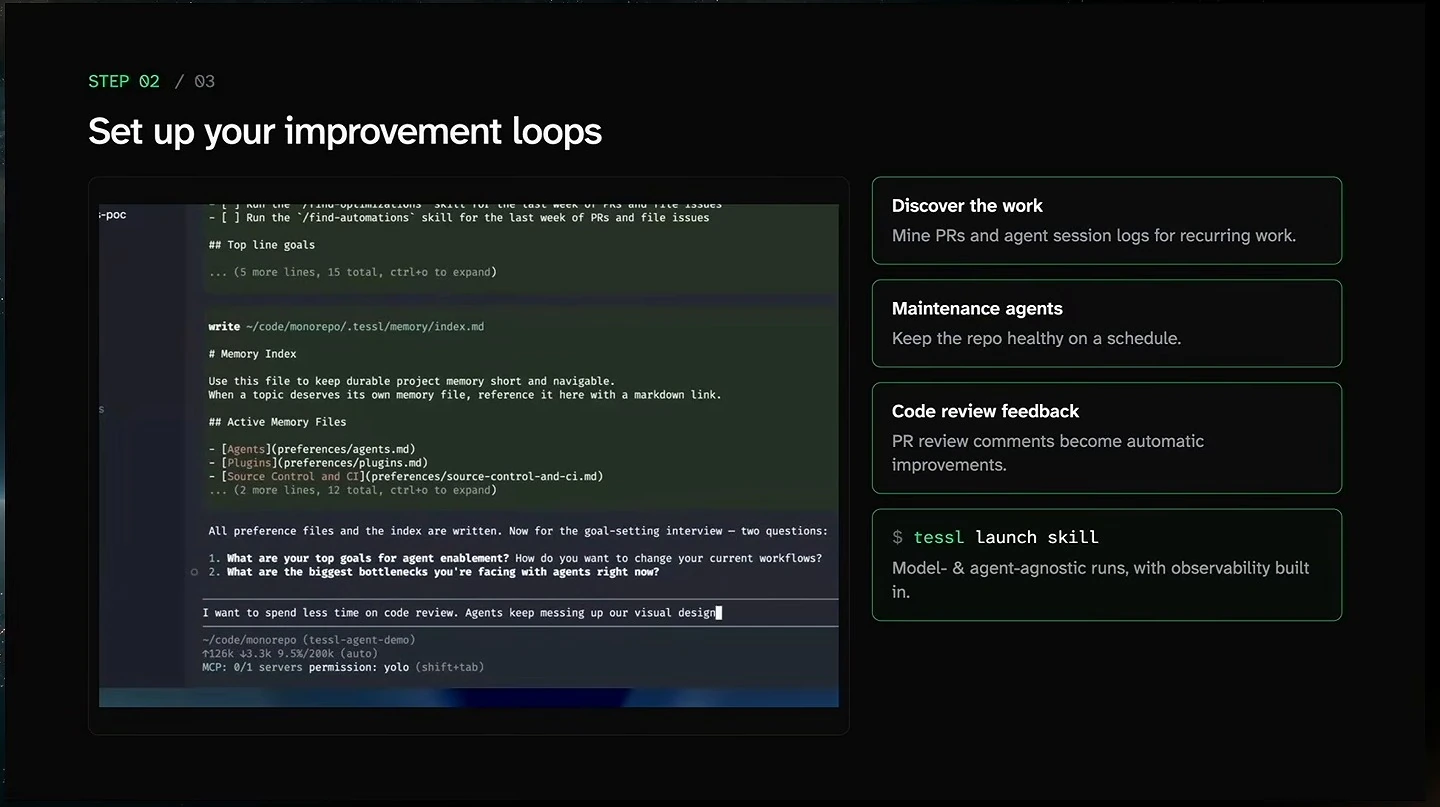Click 'Keep the repo healthy on a schedule' text
The height and width of the screenshot is (807, 1440).
pos(1036,338)
